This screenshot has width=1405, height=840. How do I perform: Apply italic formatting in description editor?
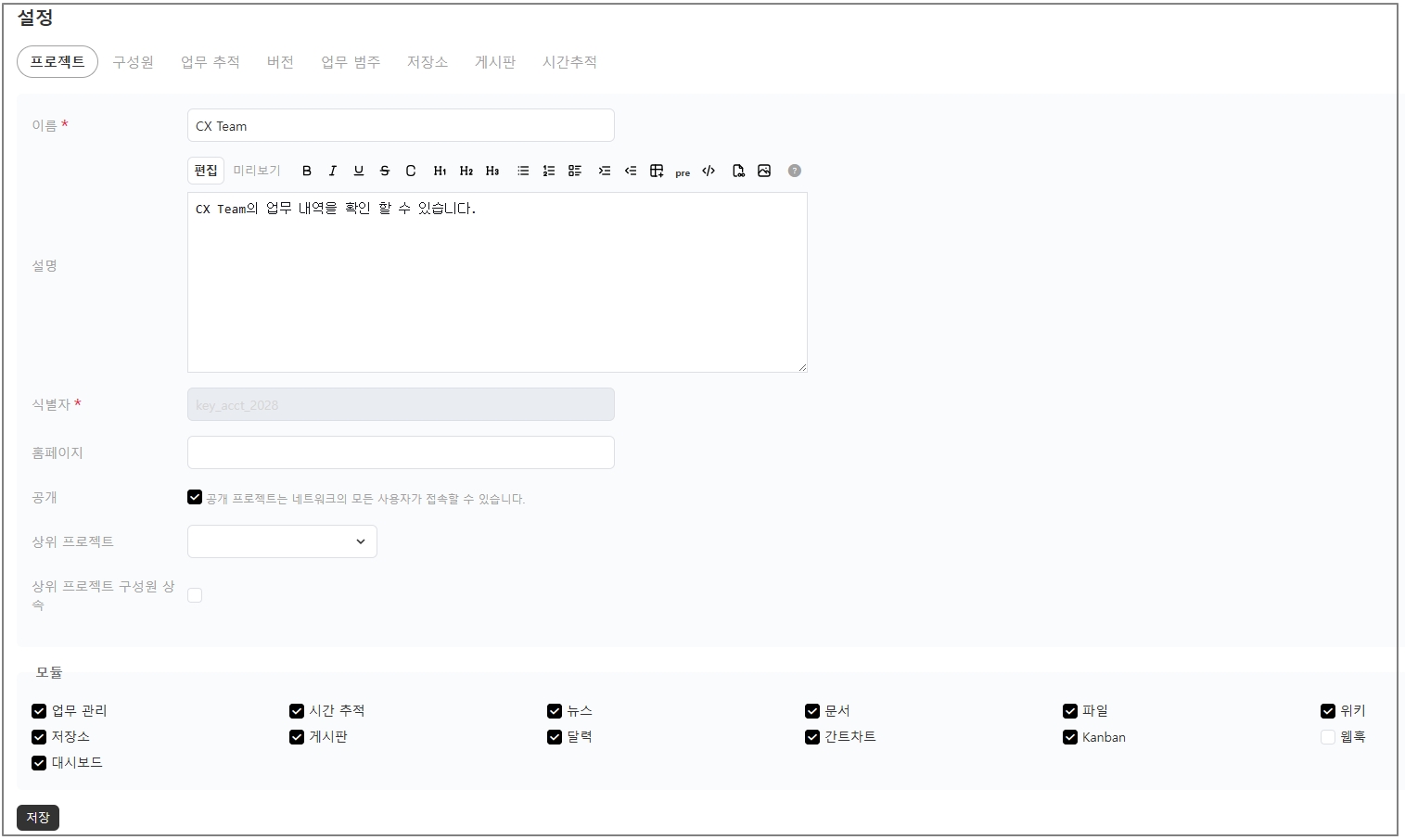[x=333, y=171]
